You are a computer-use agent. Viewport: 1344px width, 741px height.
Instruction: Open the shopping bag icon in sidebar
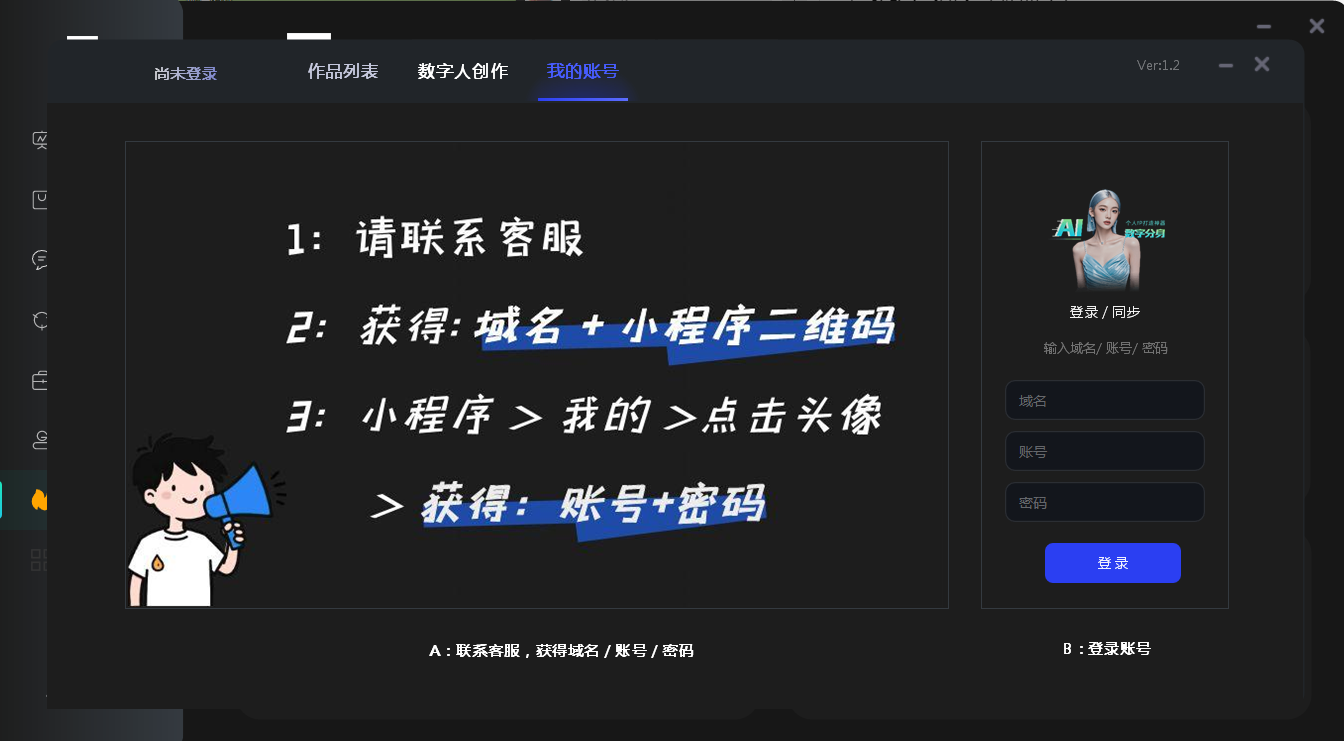click(x=40, y=200)
